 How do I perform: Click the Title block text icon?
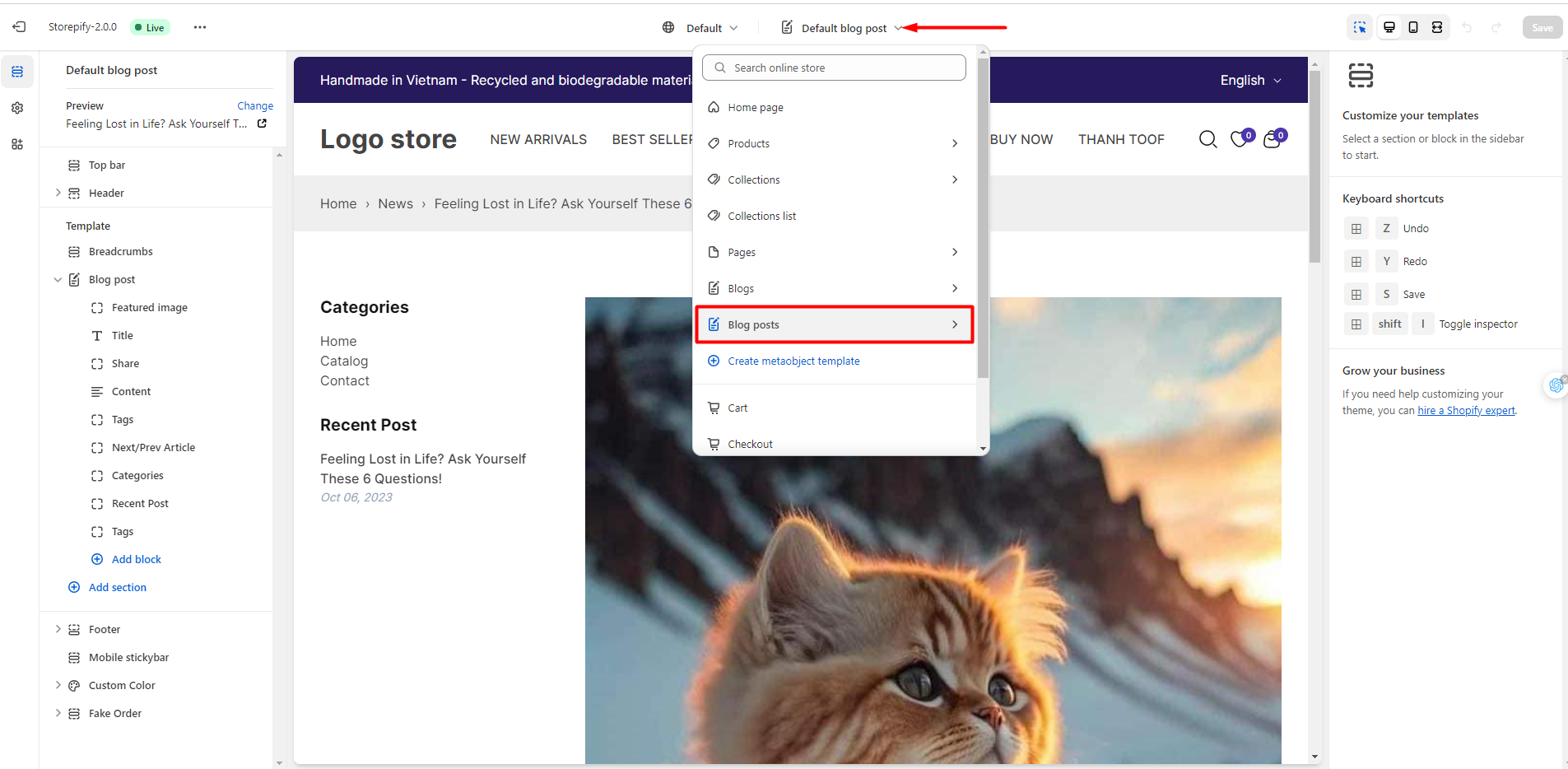[97, 335]
